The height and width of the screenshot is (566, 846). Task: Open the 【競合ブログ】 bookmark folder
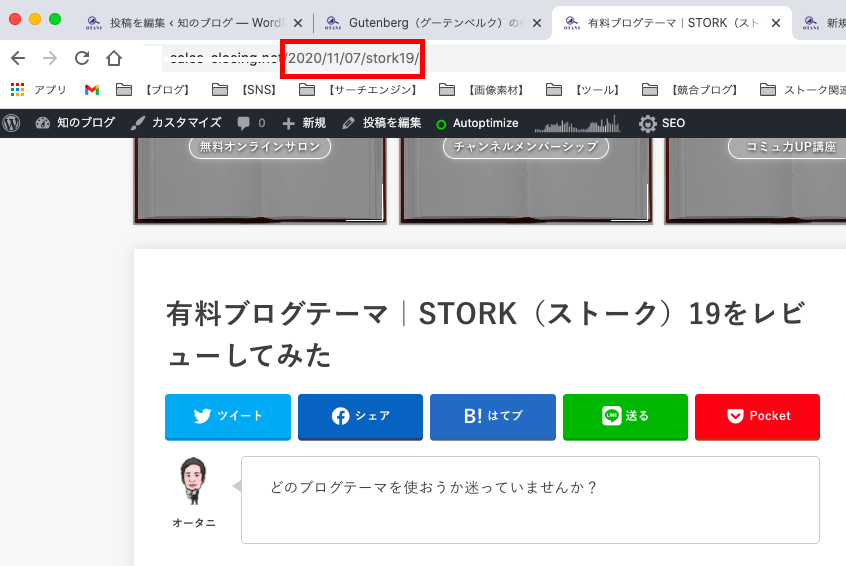pos(690,90)
